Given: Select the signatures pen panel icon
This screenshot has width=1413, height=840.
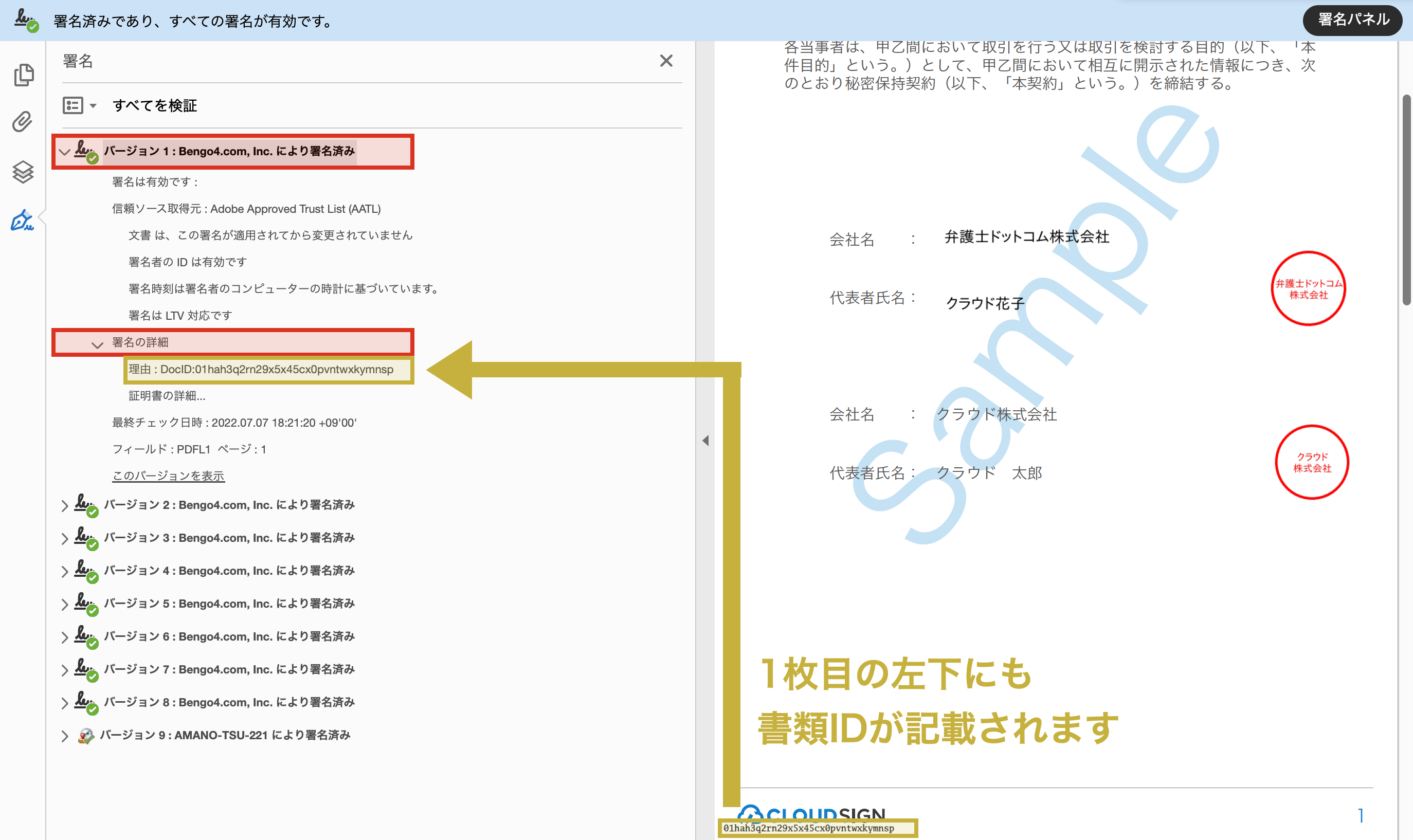Looking at the screenshot, I should 23,220.
